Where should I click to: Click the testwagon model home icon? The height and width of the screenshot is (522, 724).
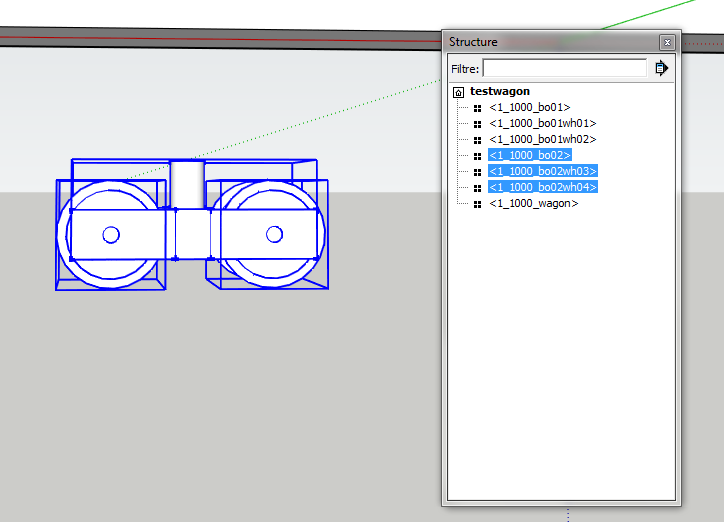[x=458, y=92]
